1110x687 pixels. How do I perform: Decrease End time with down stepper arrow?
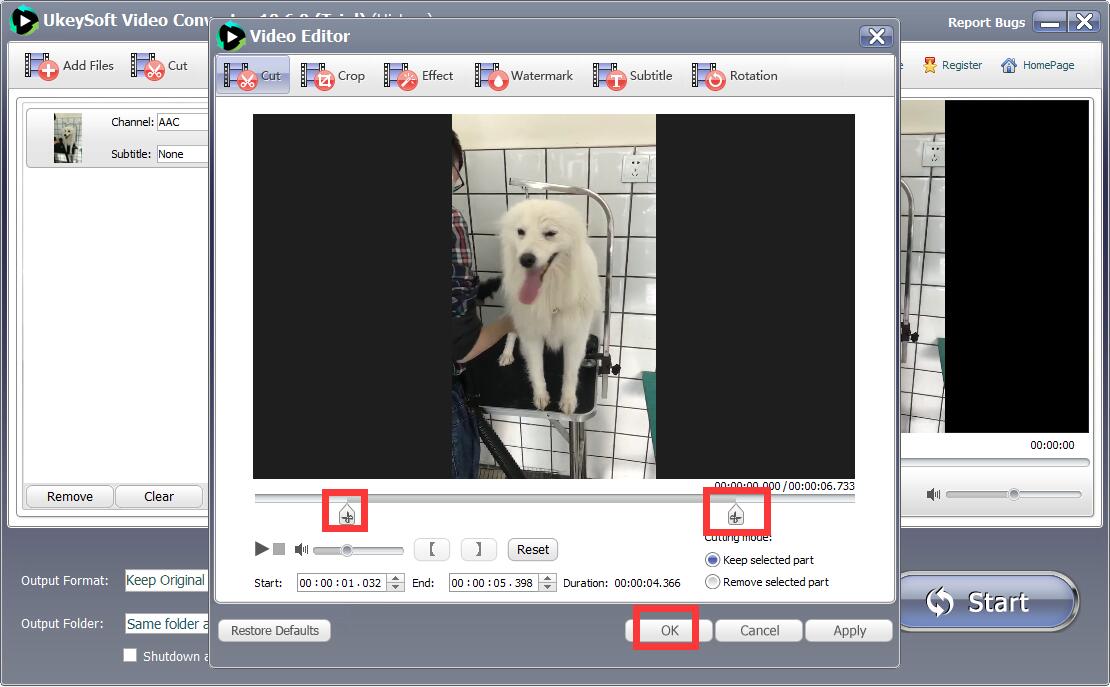click(547, 587)
